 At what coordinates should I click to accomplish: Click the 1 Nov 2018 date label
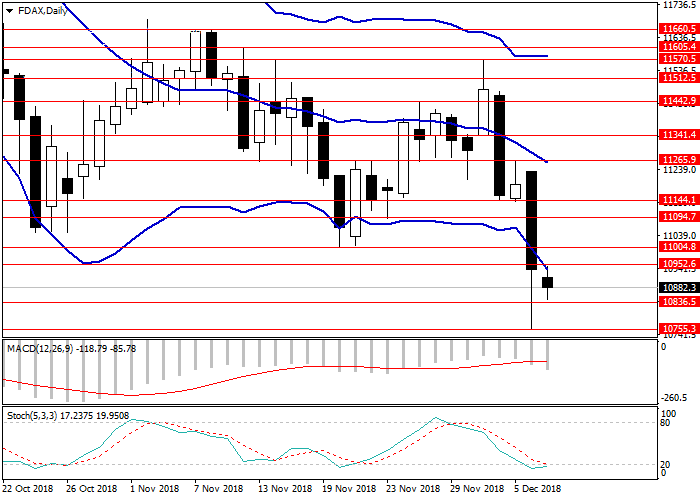coord(155,488)
